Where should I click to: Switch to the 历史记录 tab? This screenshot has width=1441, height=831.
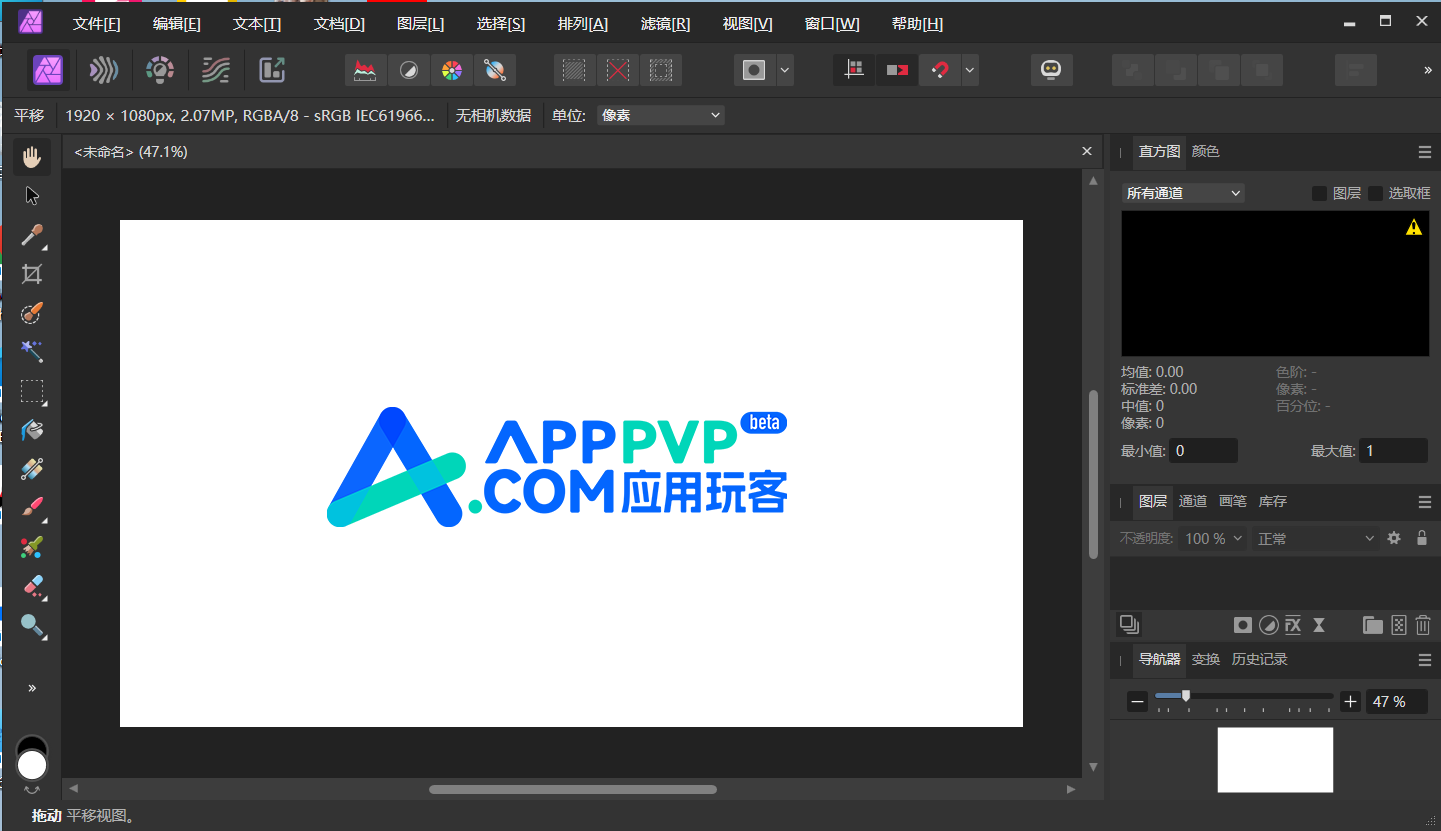(x=1259, y=659)
